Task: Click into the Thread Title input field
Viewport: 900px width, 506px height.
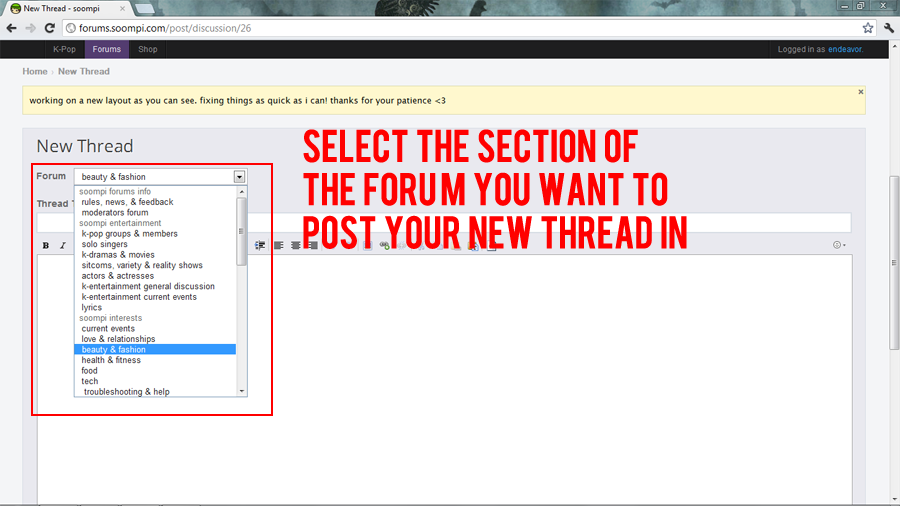Action: [444, 222]
